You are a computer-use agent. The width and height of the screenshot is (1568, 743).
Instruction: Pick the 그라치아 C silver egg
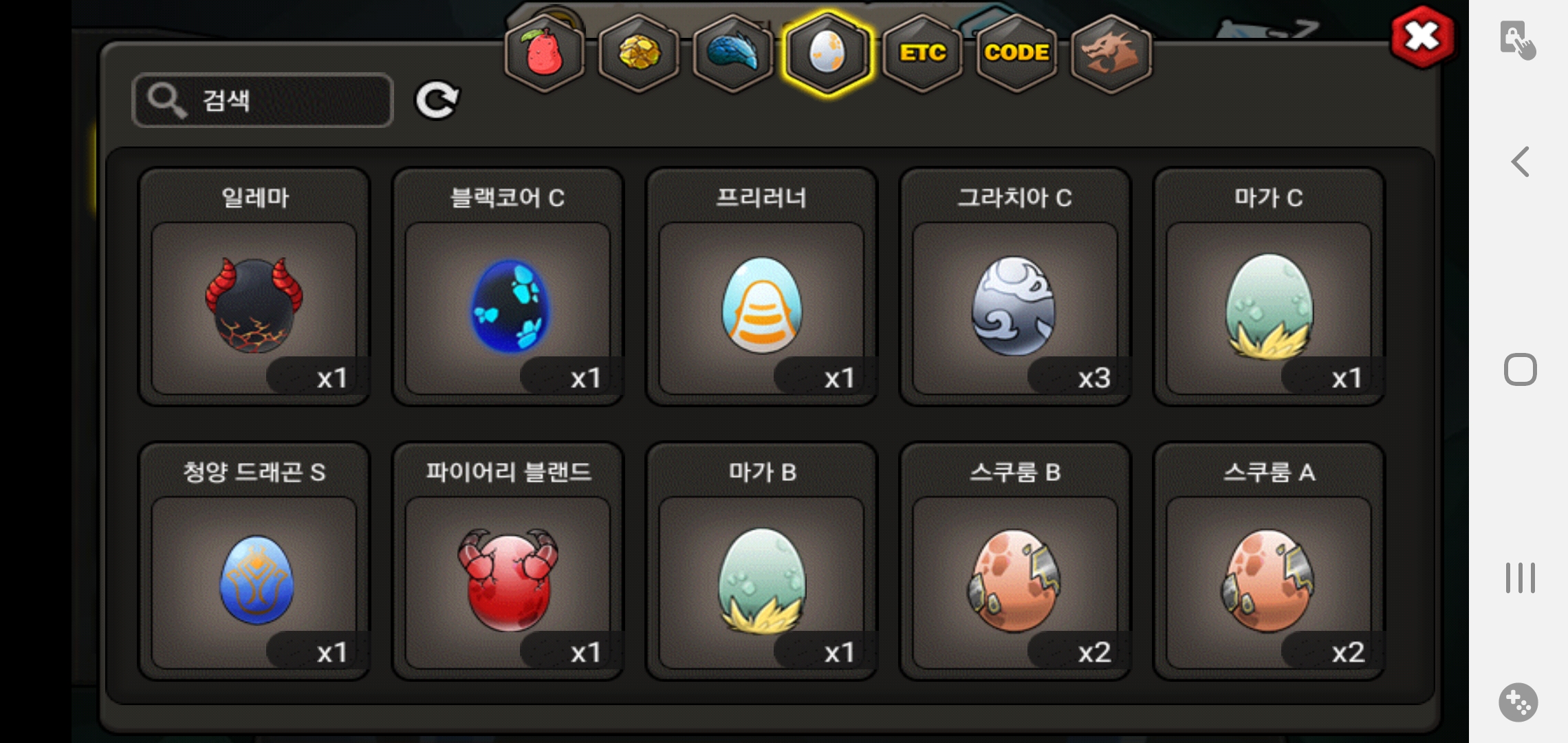(x=1015, y=287)
